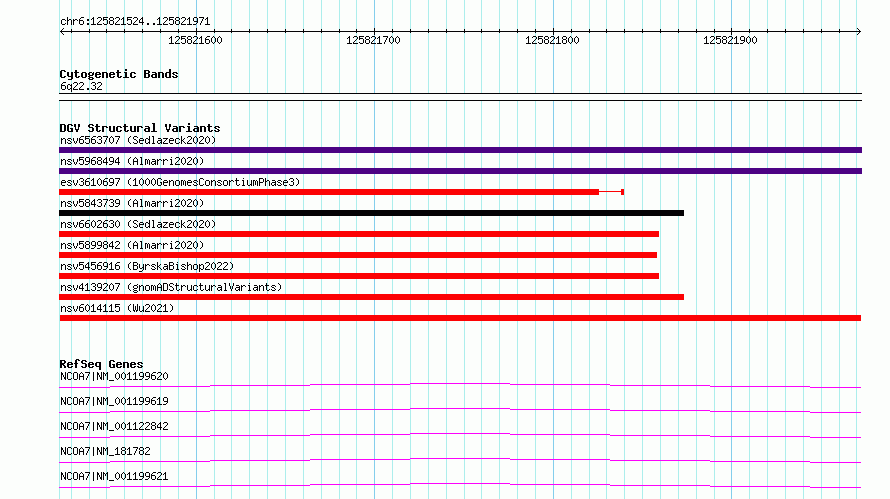
Task: Select variant label nsv6602630 (Sedlazeck2020)
Action: tap(138, 224)
